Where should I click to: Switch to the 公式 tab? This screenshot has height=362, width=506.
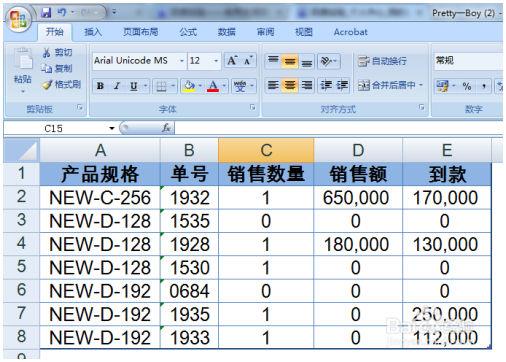[x=188, y=32]
